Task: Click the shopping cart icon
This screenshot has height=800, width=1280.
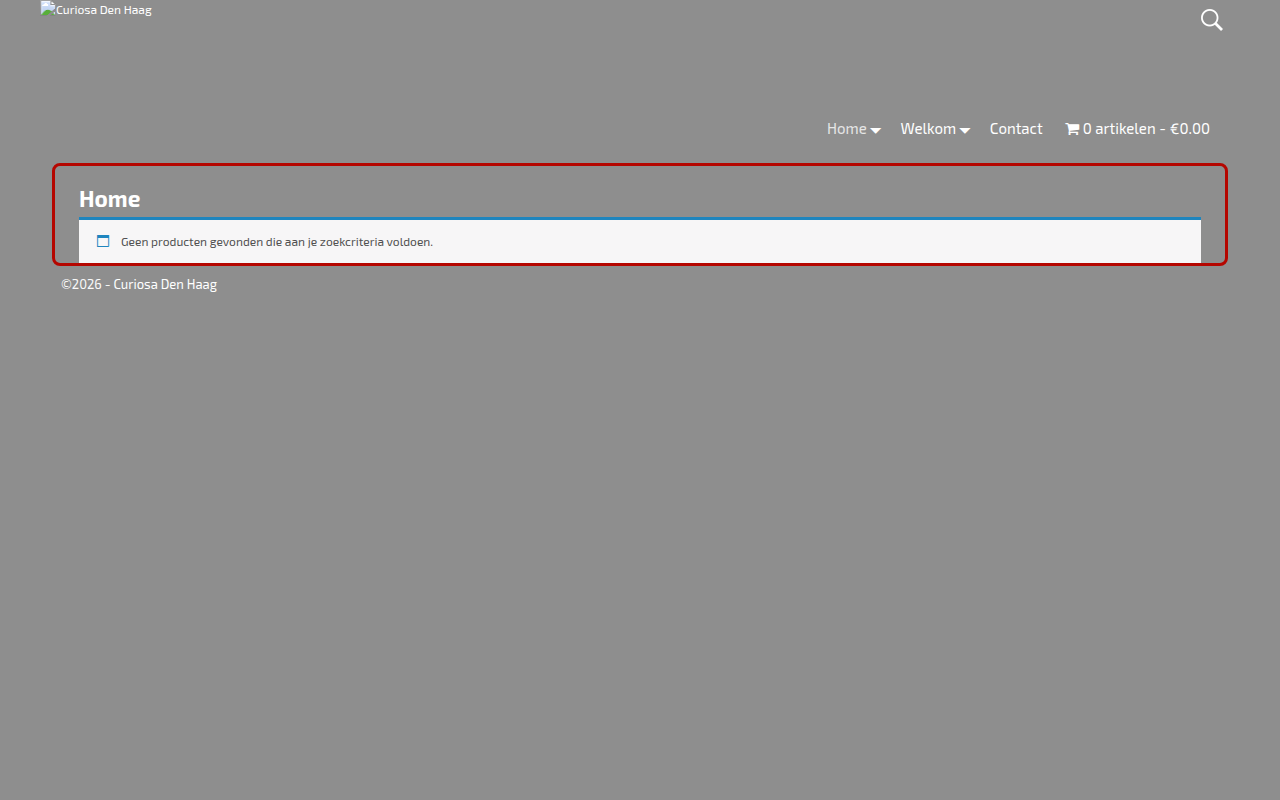Action: 1072,129
